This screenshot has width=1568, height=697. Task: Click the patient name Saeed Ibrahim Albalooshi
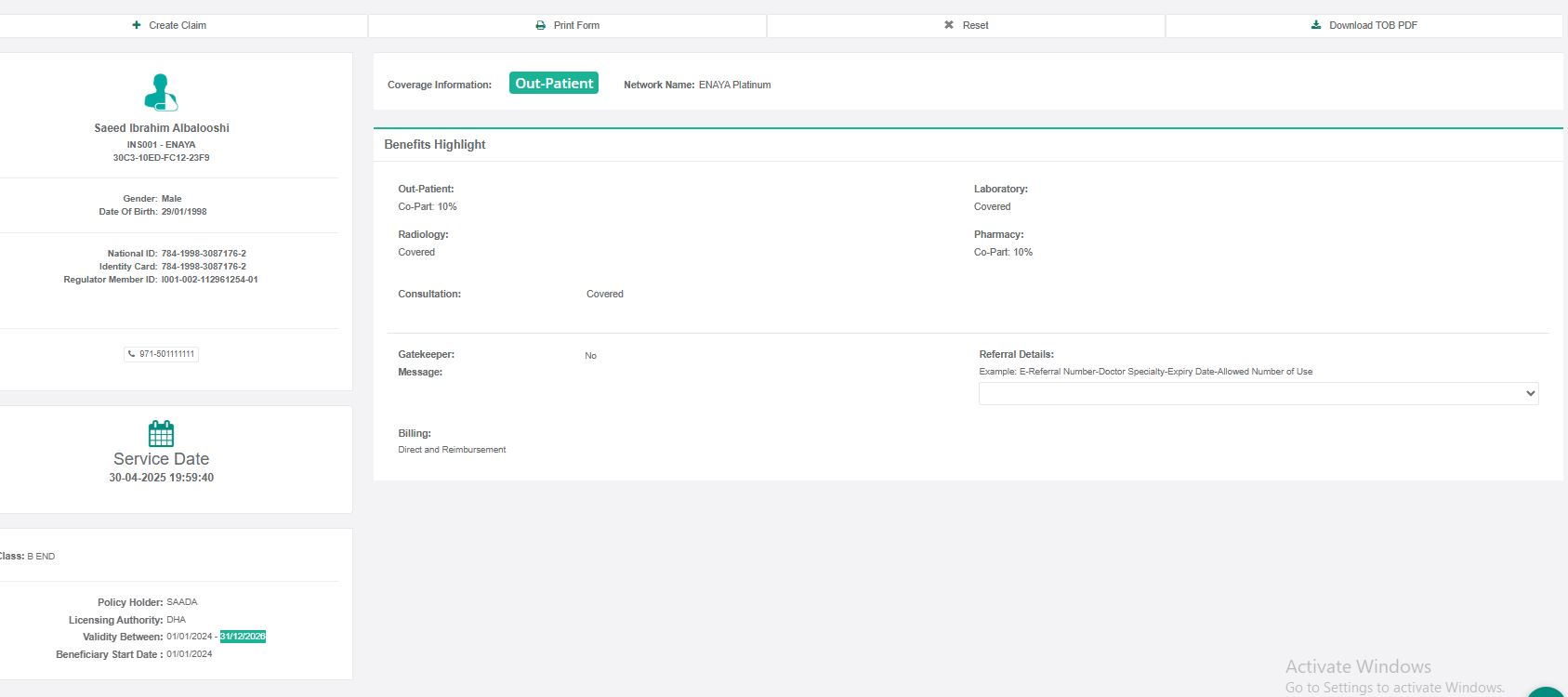click(x=162, y=128)
